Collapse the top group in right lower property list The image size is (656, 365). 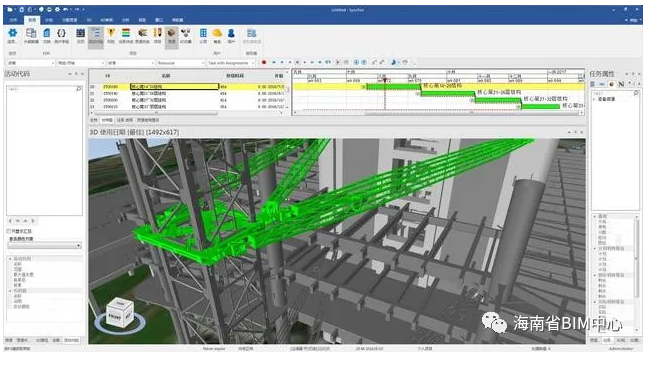pos(595,216)
